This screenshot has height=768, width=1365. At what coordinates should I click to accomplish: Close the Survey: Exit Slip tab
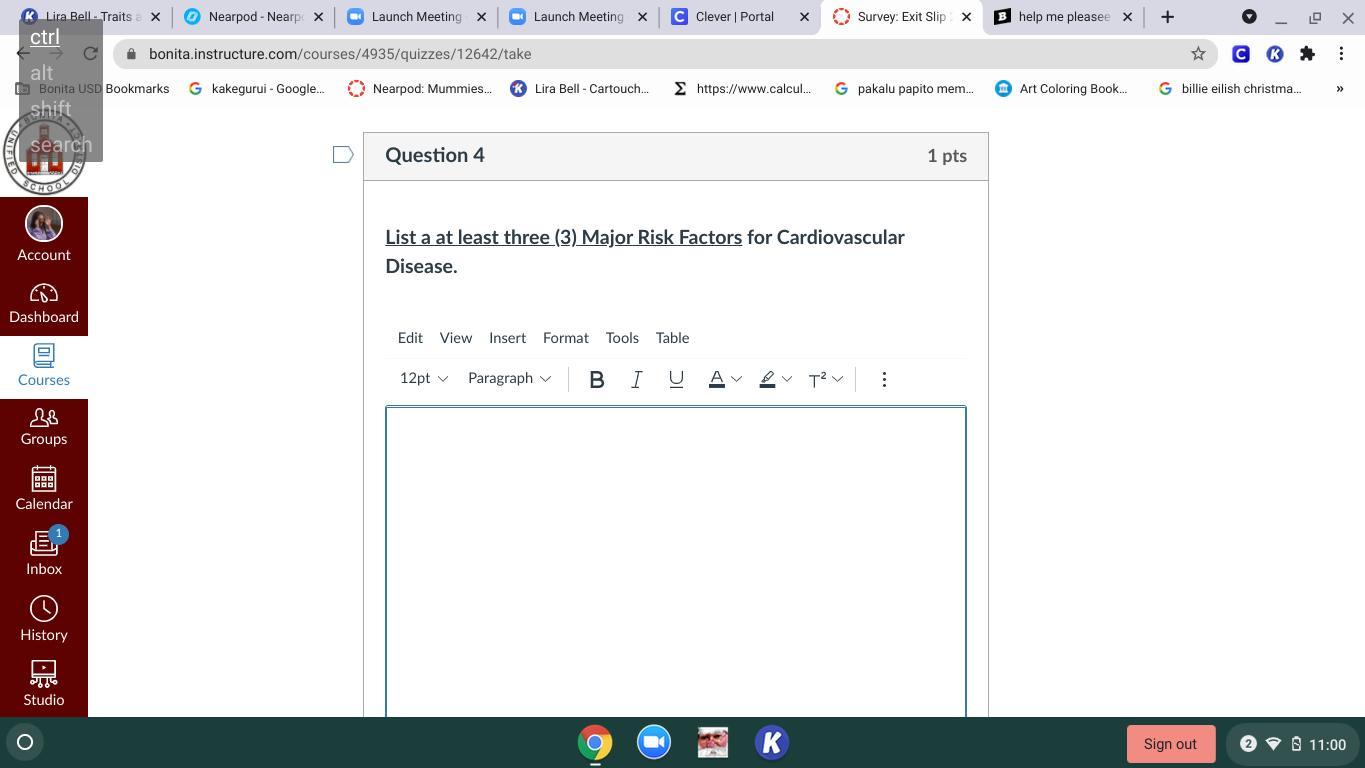click(966, 17)
